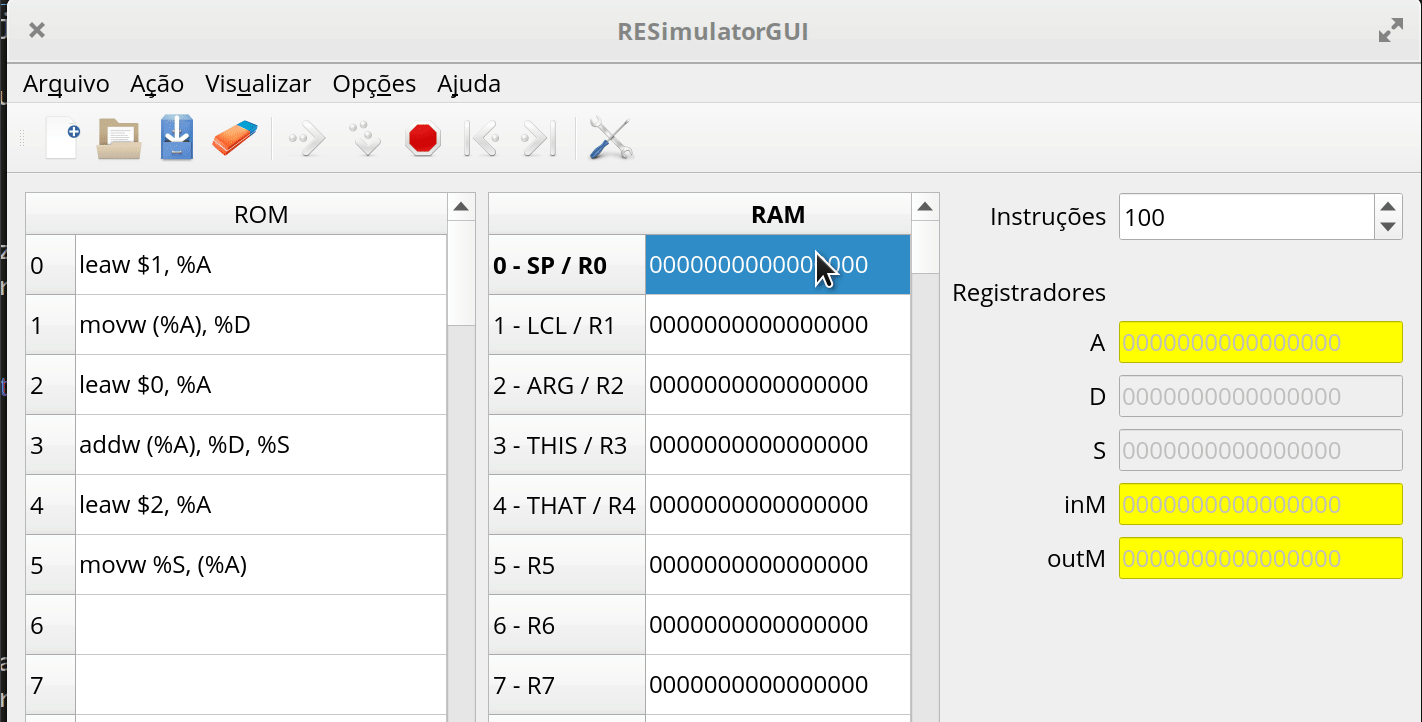This screenshot has width=1422, height=722.
Task: Click the new file icon
Action: click(62, 138)
